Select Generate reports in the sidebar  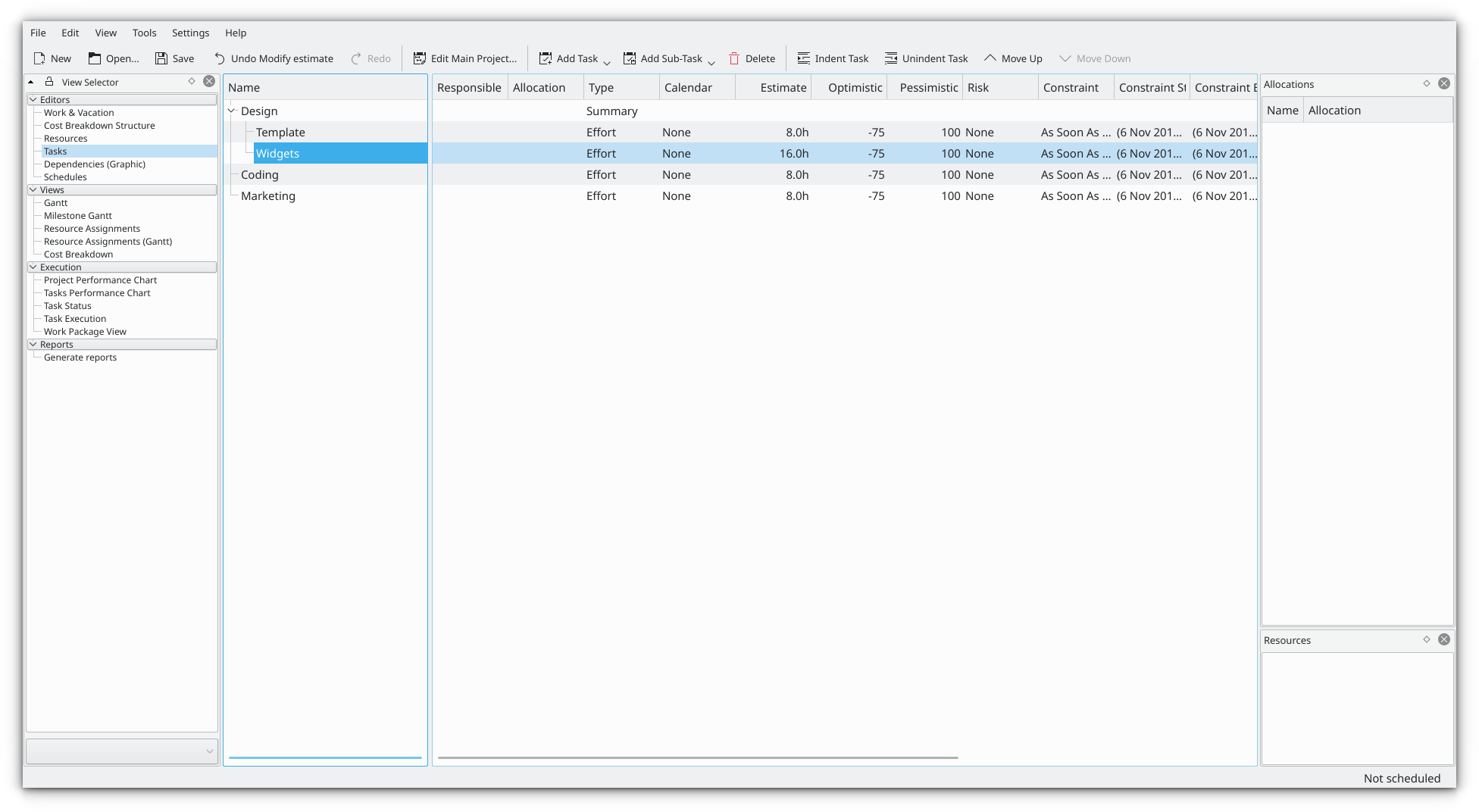click(80, 357)
